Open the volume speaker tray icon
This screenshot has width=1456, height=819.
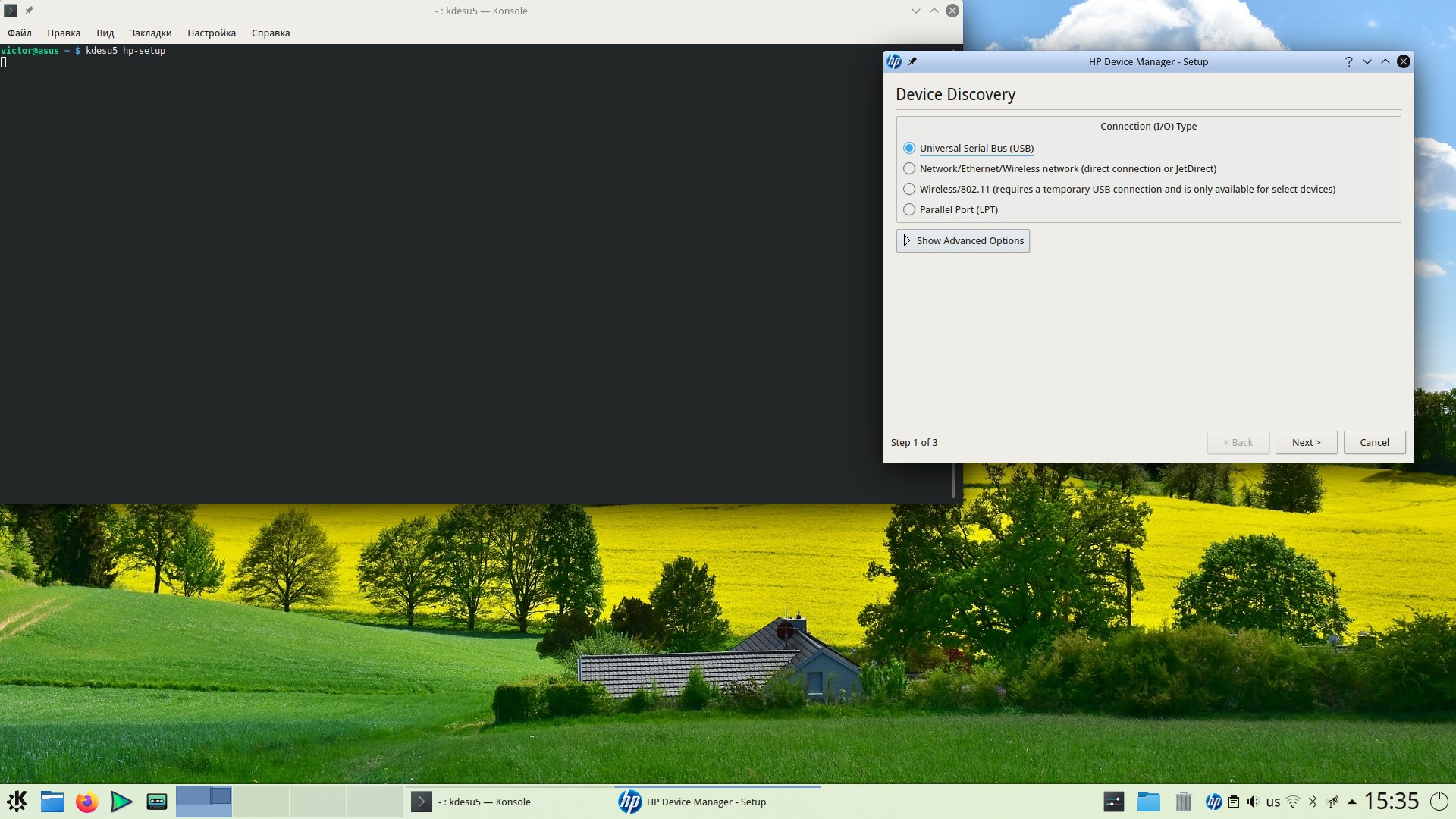tap(1253, 802)
